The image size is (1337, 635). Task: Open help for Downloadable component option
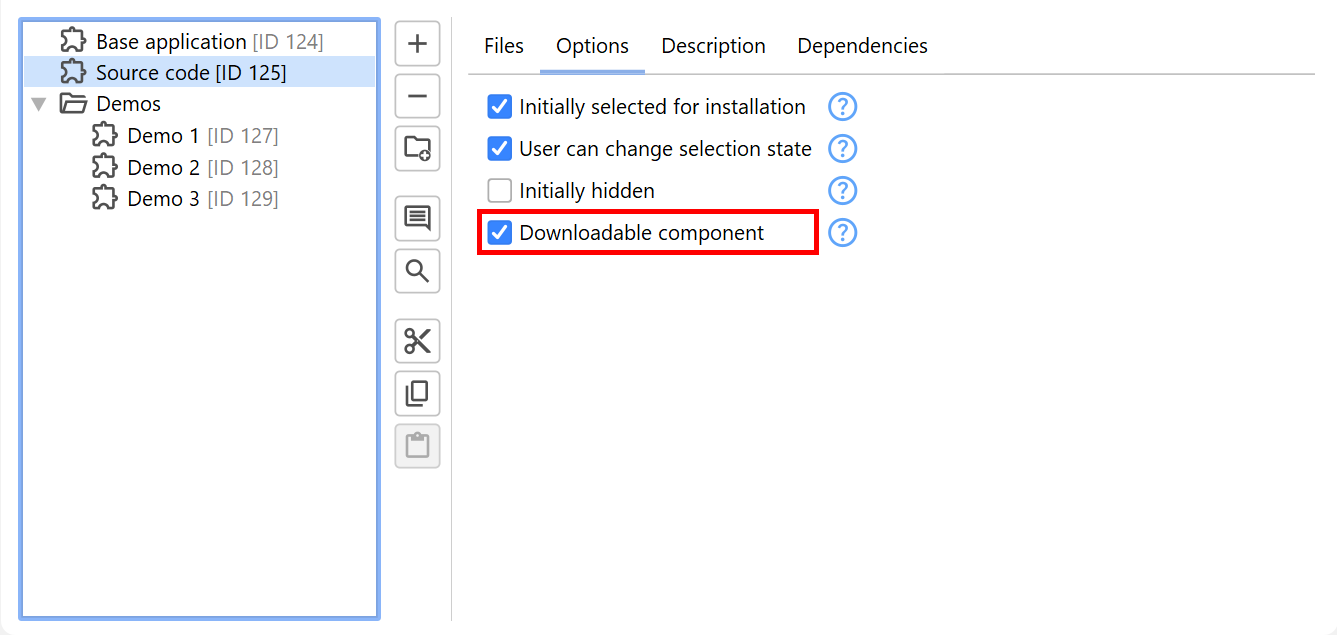click(x=843, y=233)
